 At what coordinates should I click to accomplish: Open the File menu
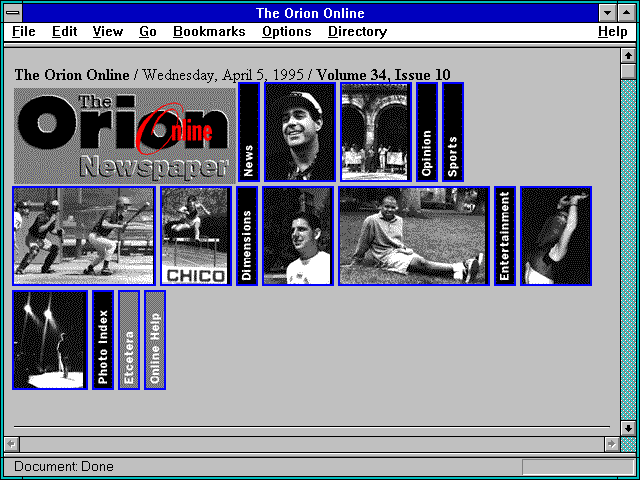click(24, 32)
